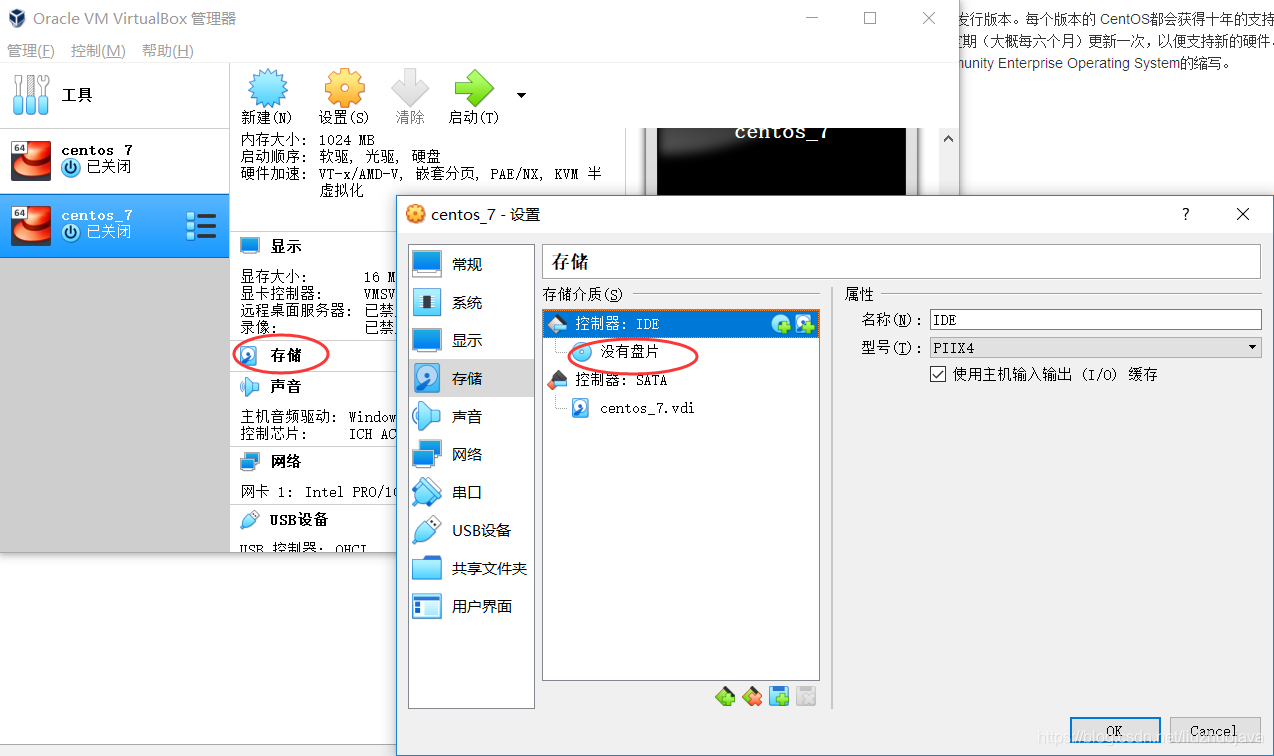Screen dimensions: 1274x756
Task: Select the highlighted 'centos_7' virtual machine
Action: [114, 225]
